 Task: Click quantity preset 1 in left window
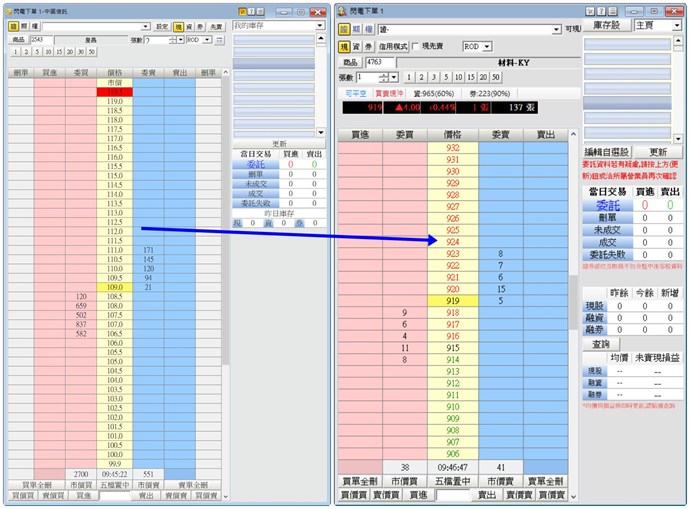click(15, 52)
